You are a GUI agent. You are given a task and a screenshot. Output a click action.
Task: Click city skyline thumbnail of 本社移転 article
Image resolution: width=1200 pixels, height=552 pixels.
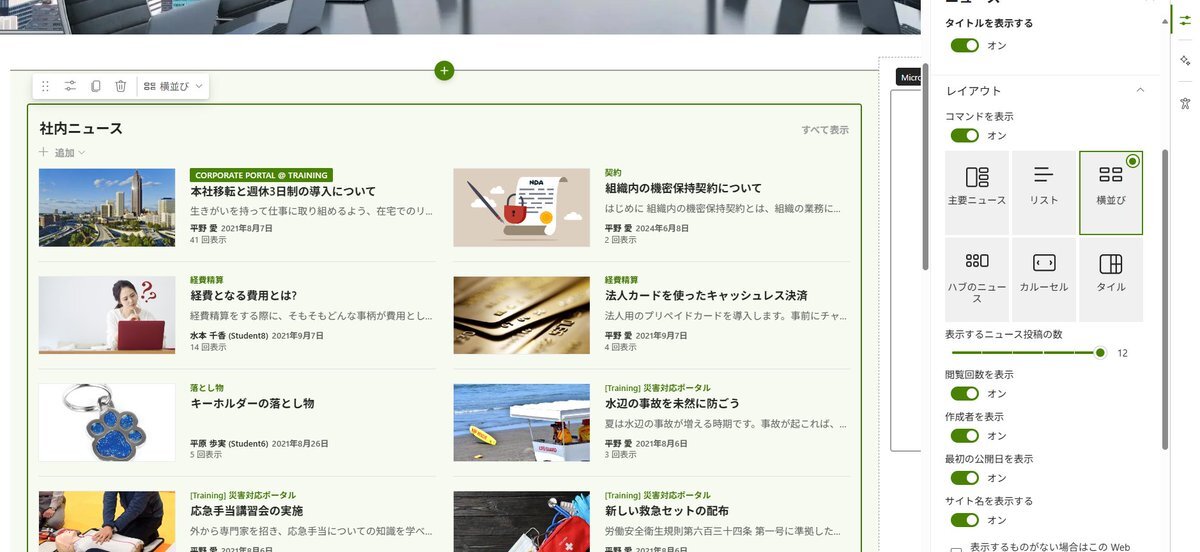tap(107, 207)
